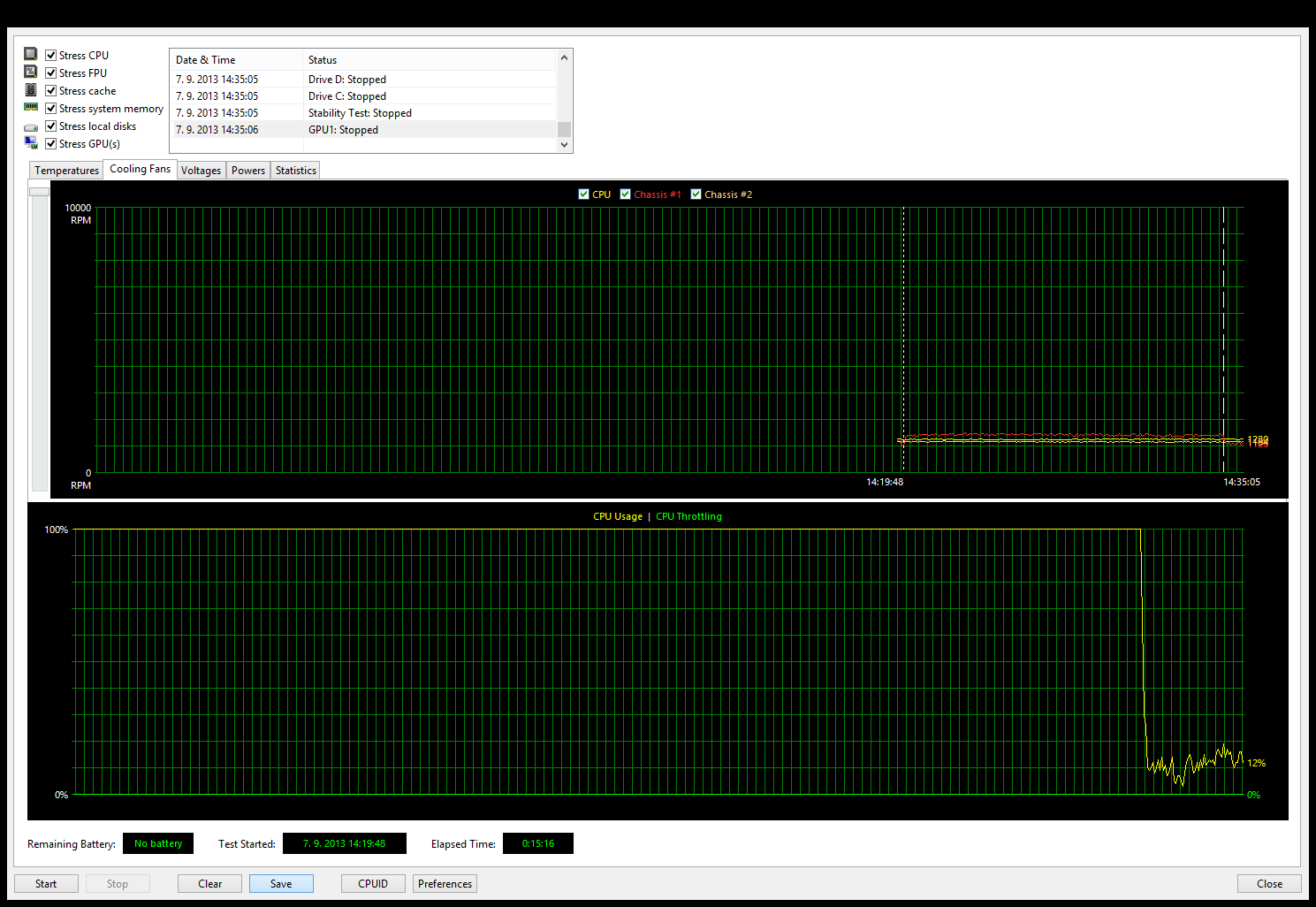The image size is (1316, 907).
Task: Open the Voltages tab
Action: pyautogui.click(x=201, y=171)
